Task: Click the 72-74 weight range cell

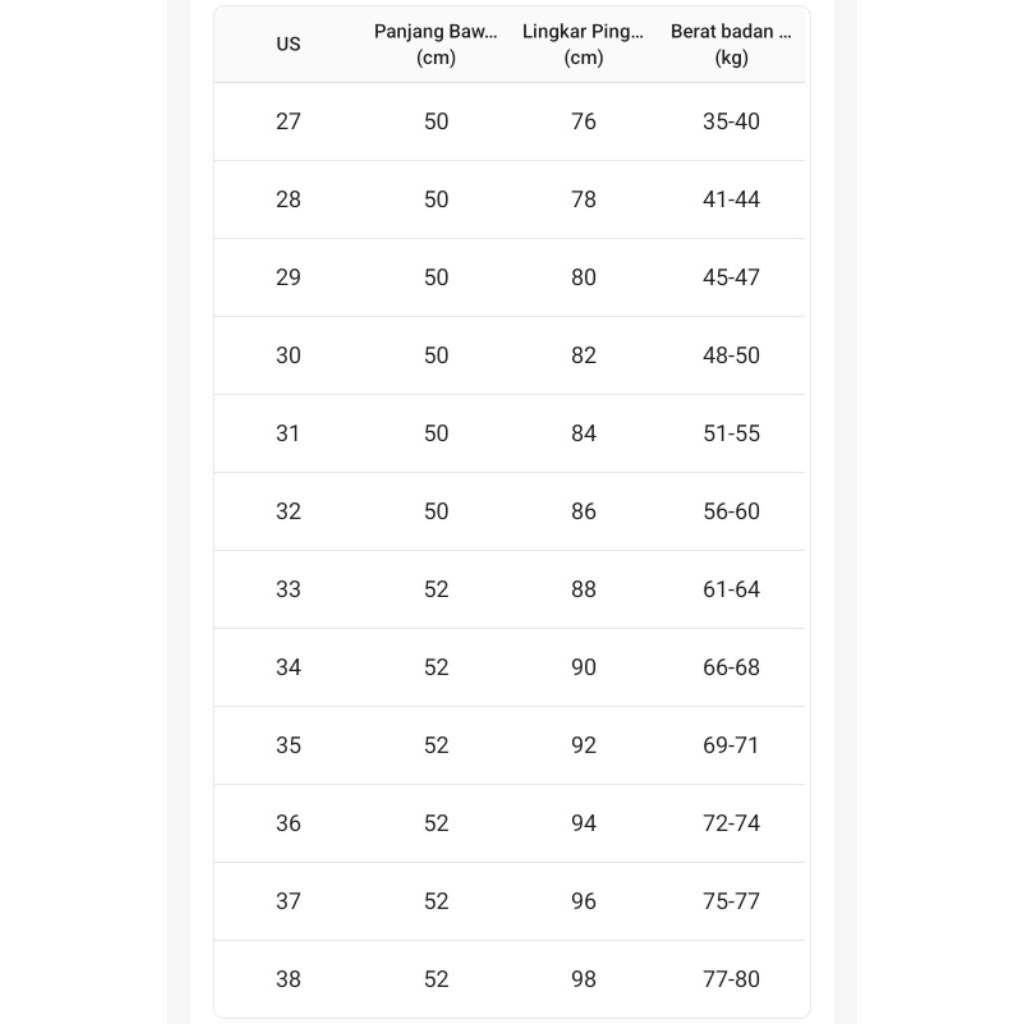Action: 731,823
